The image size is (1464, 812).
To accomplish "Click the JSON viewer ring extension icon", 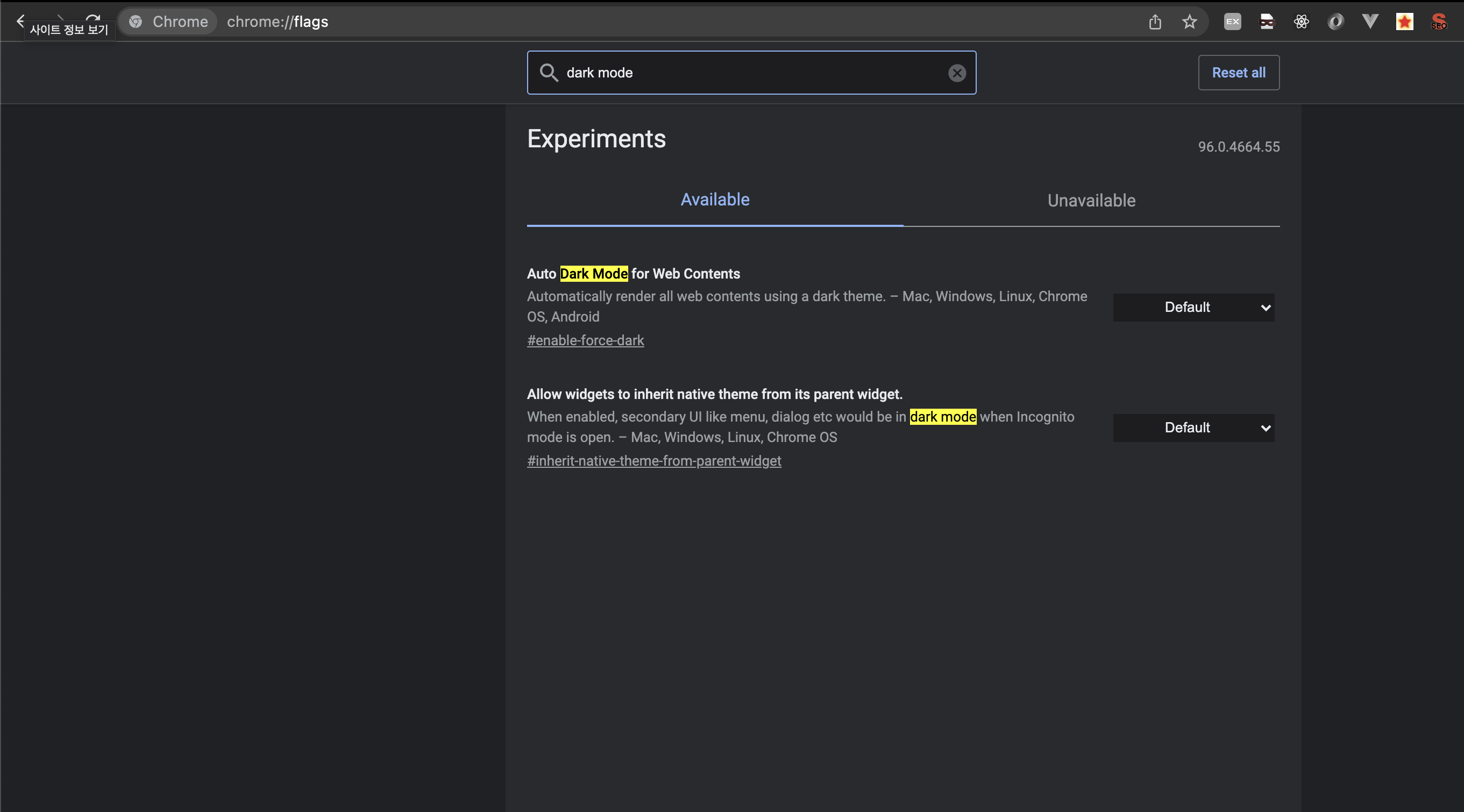I will (1335, 22).
